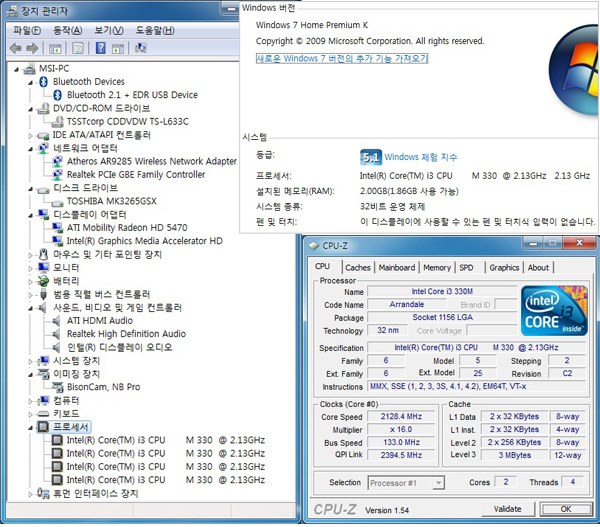Click the Windows Experience Index 5.1 badge
This screenshot has height=527, width=600.
pyautogui.click(x=370, y=157)
